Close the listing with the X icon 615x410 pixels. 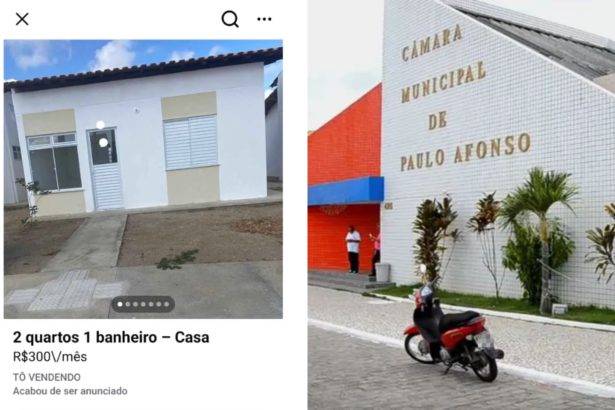click(x=22, y=19)
